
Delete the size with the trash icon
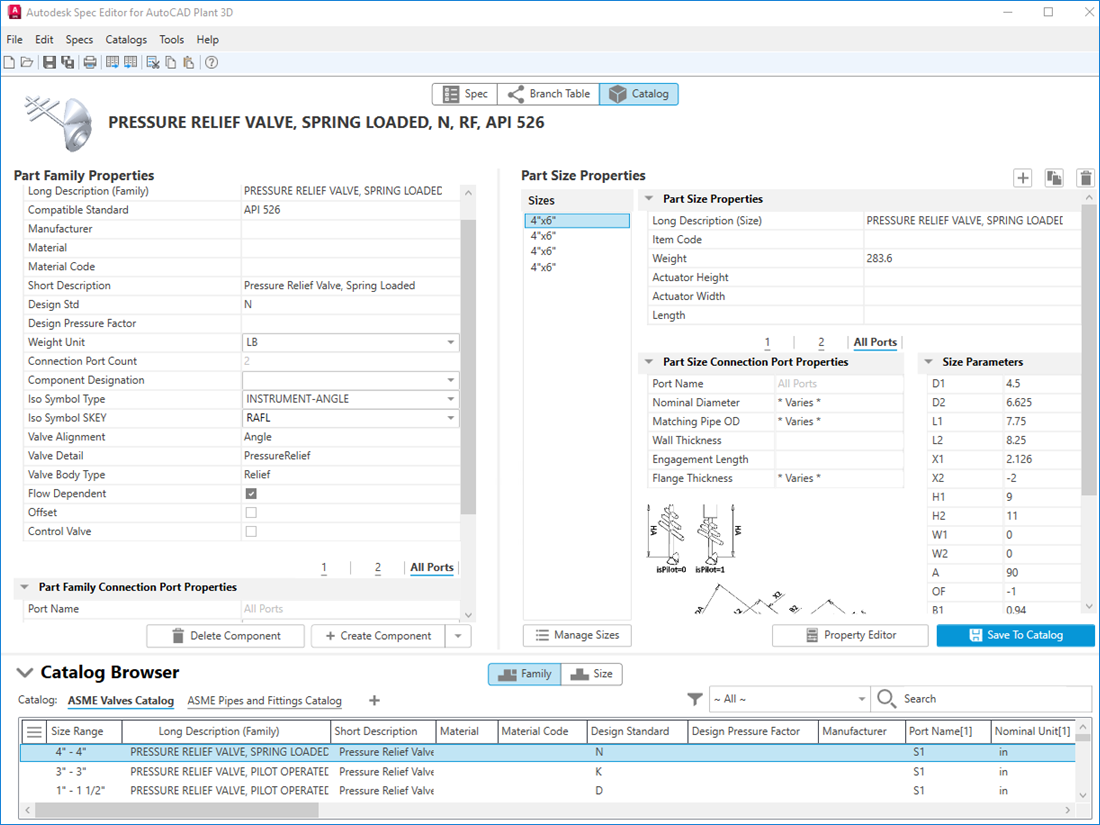(1085, 178)
